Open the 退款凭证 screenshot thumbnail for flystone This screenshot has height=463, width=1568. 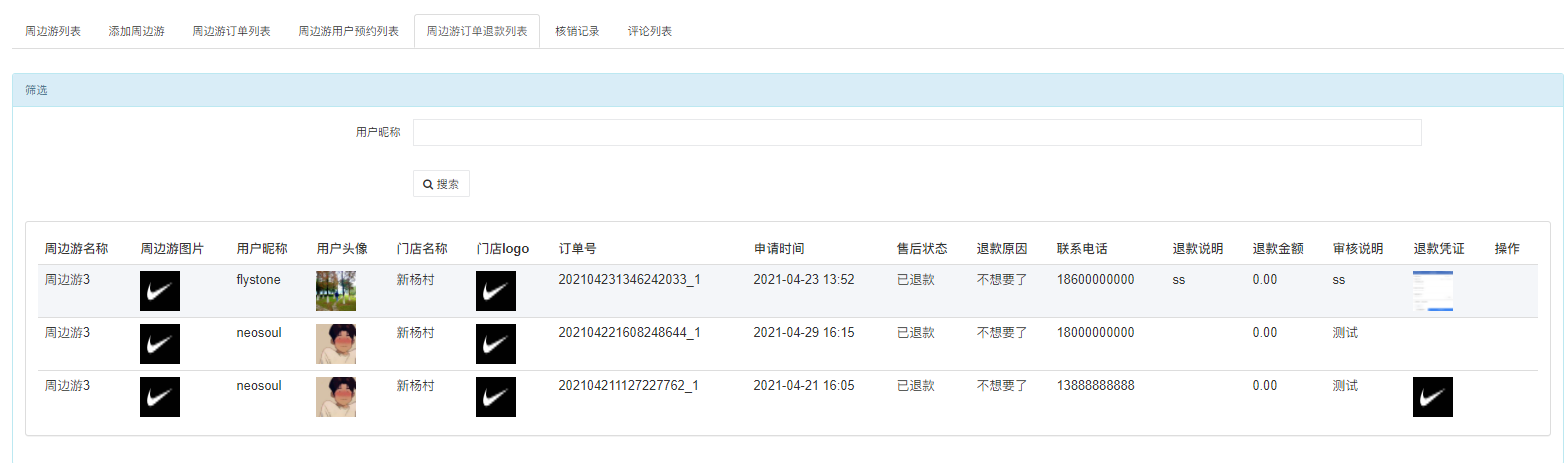click(1433, 291)
